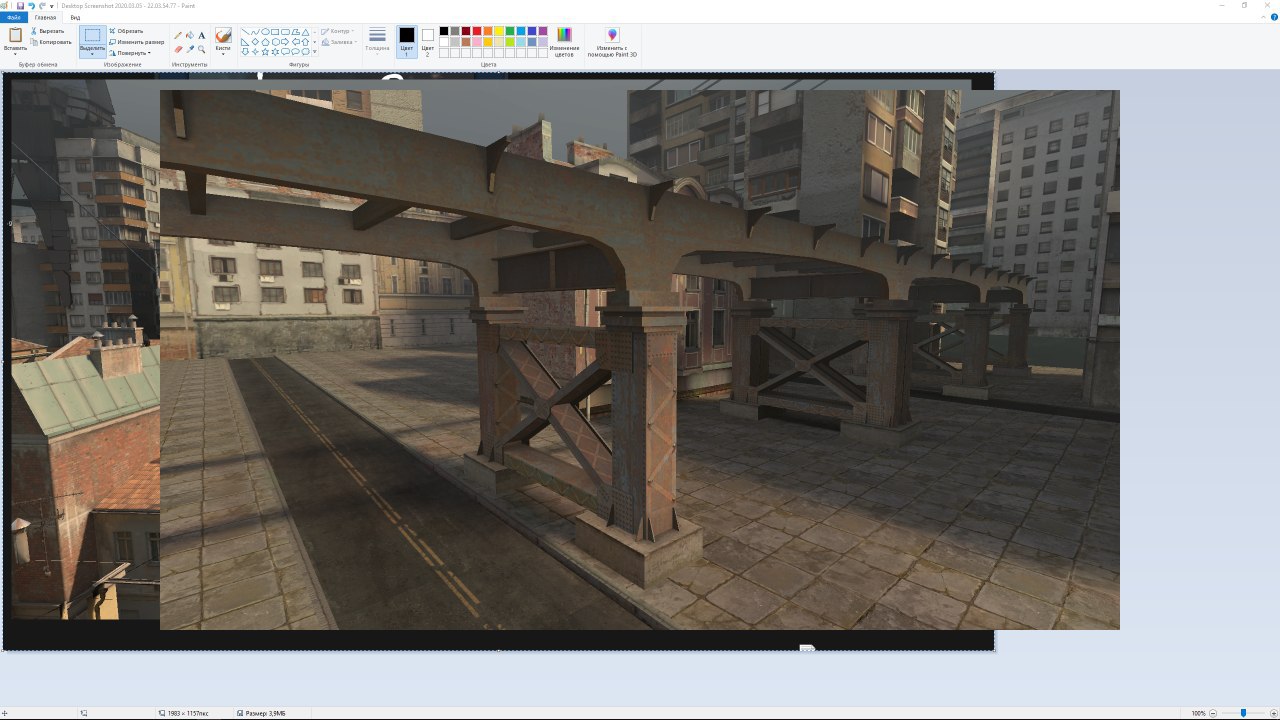Viewport: 1280px width, 720px height.
Task: Click the Paint window title bar text
Action: 127,6
